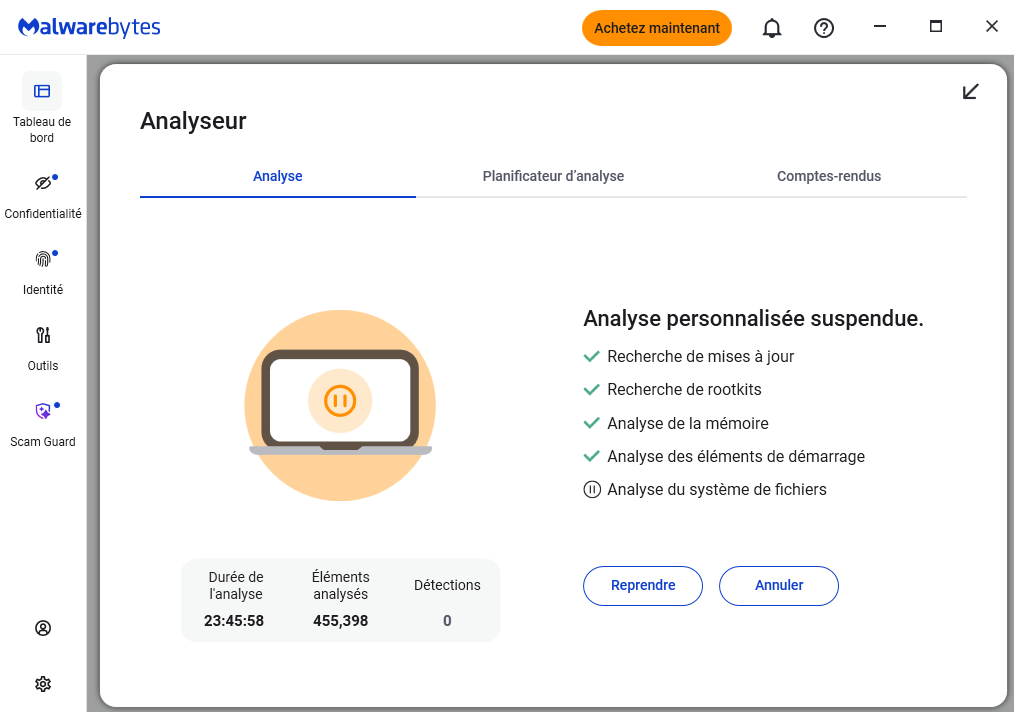Collapse the Analyseur panel with arrow icon

tap(970, 92)
